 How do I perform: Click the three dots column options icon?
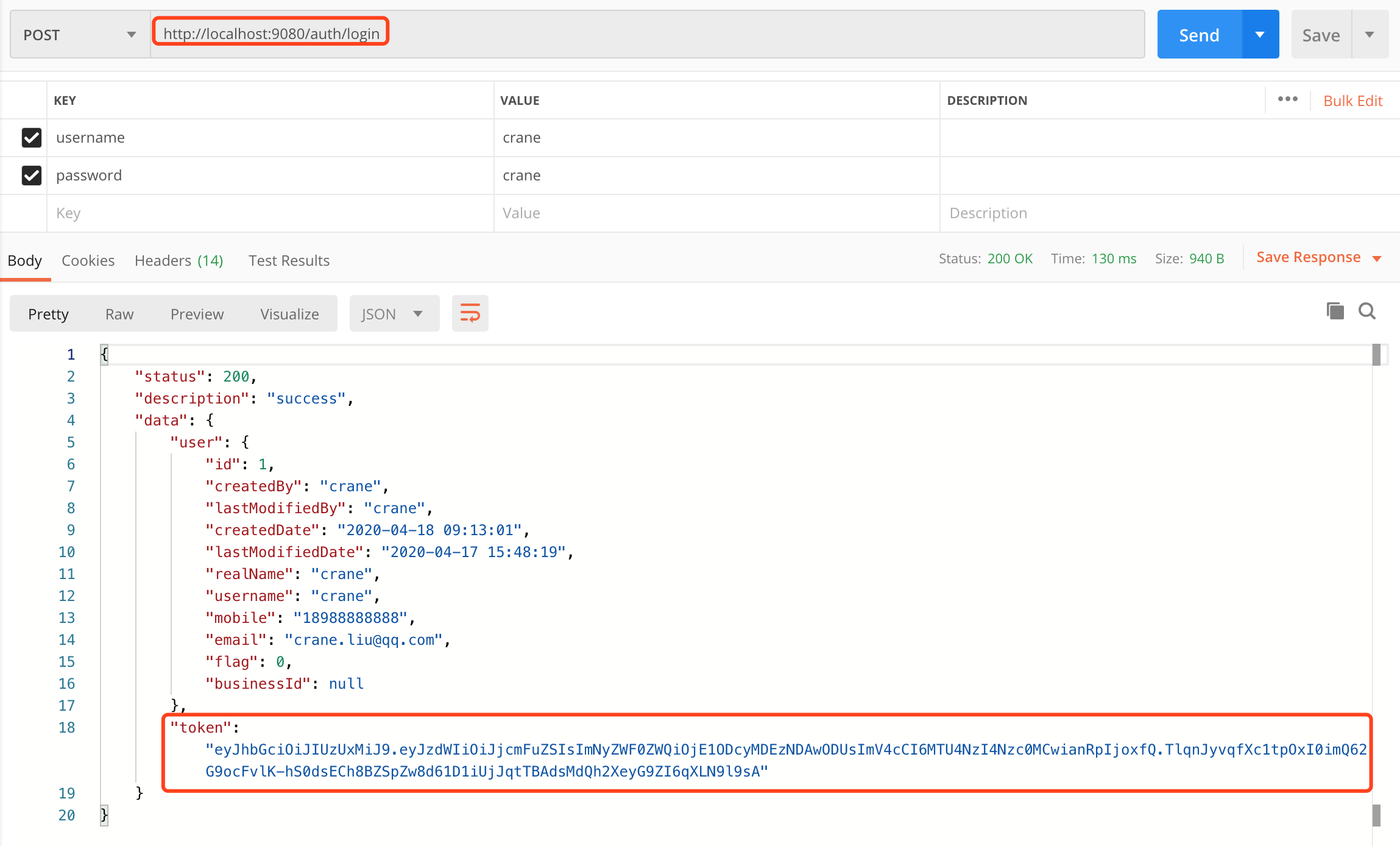pyautogui.click(x=1287, y=99)
